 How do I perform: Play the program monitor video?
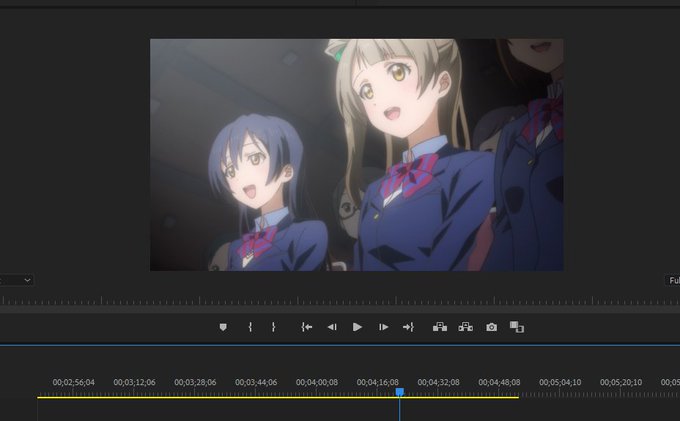[357, 327]
